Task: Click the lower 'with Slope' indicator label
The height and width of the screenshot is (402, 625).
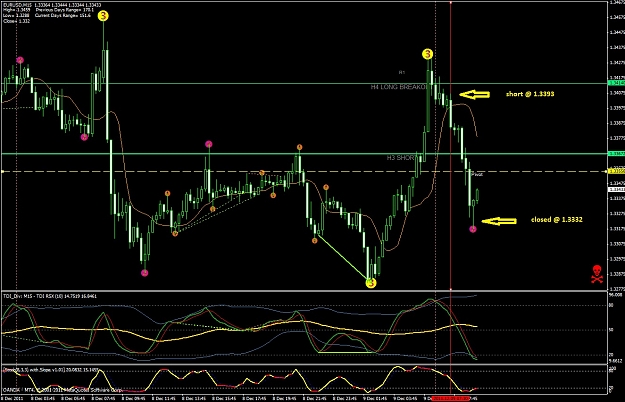Action: [x=51, y=370]
